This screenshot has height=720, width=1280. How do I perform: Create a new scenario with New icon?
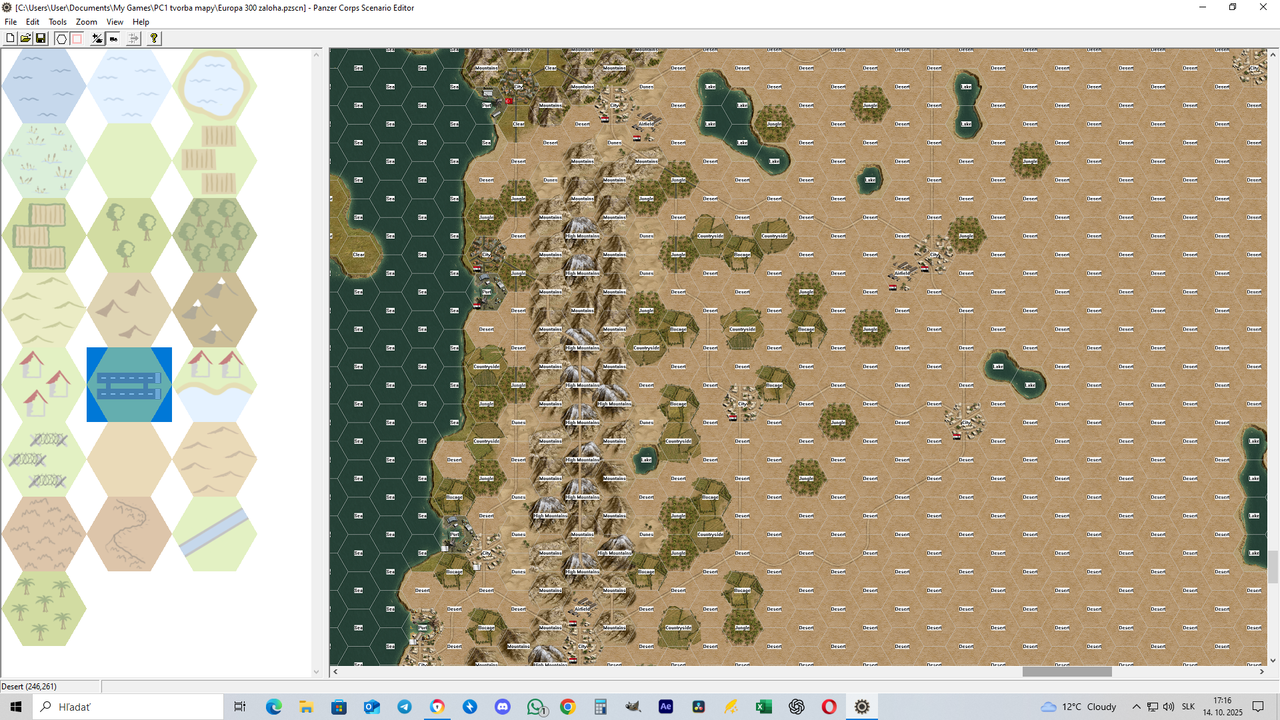11,38
